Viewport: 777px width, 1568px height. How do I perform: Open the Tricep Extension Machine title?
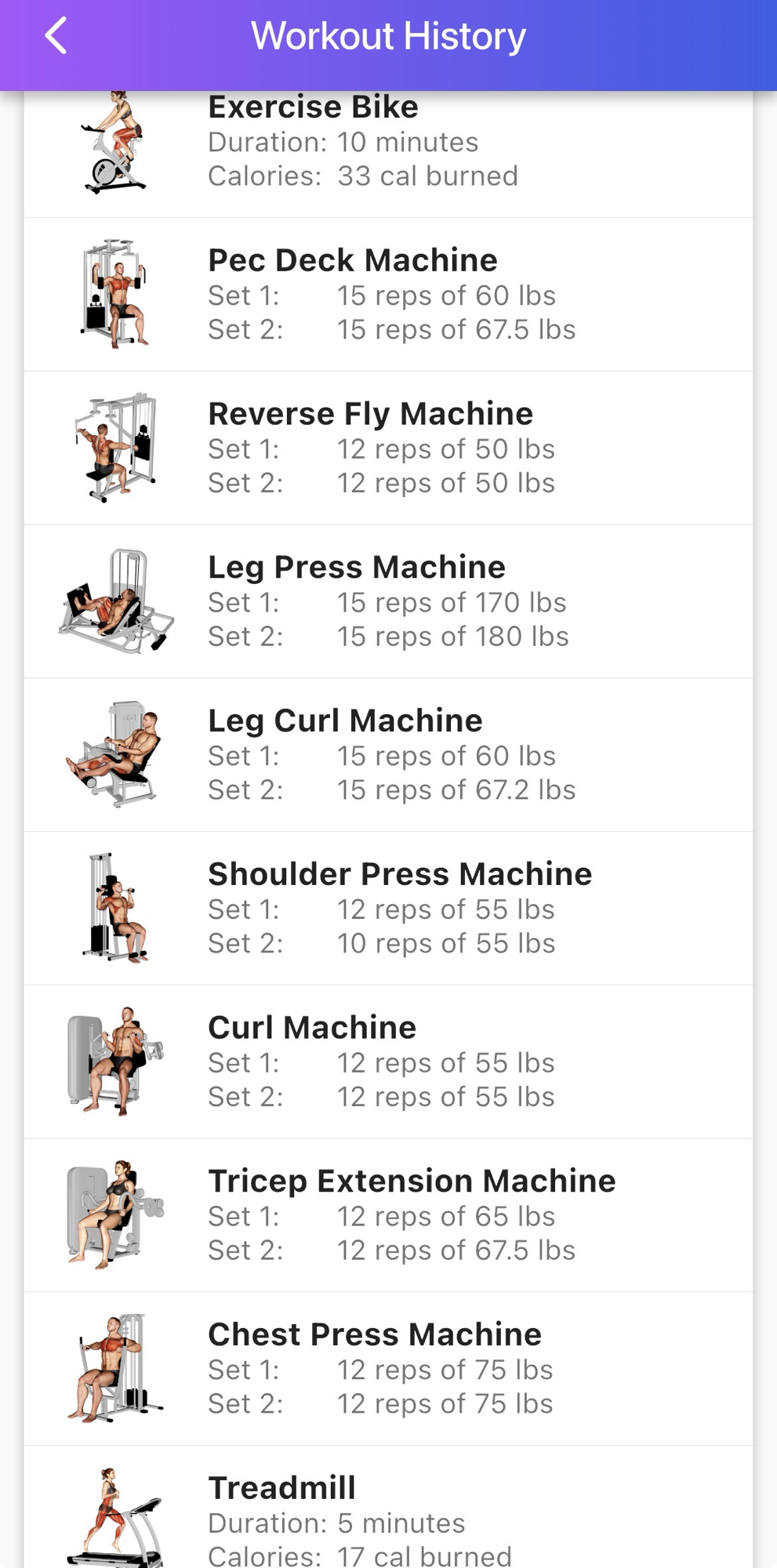point(412,1181)
